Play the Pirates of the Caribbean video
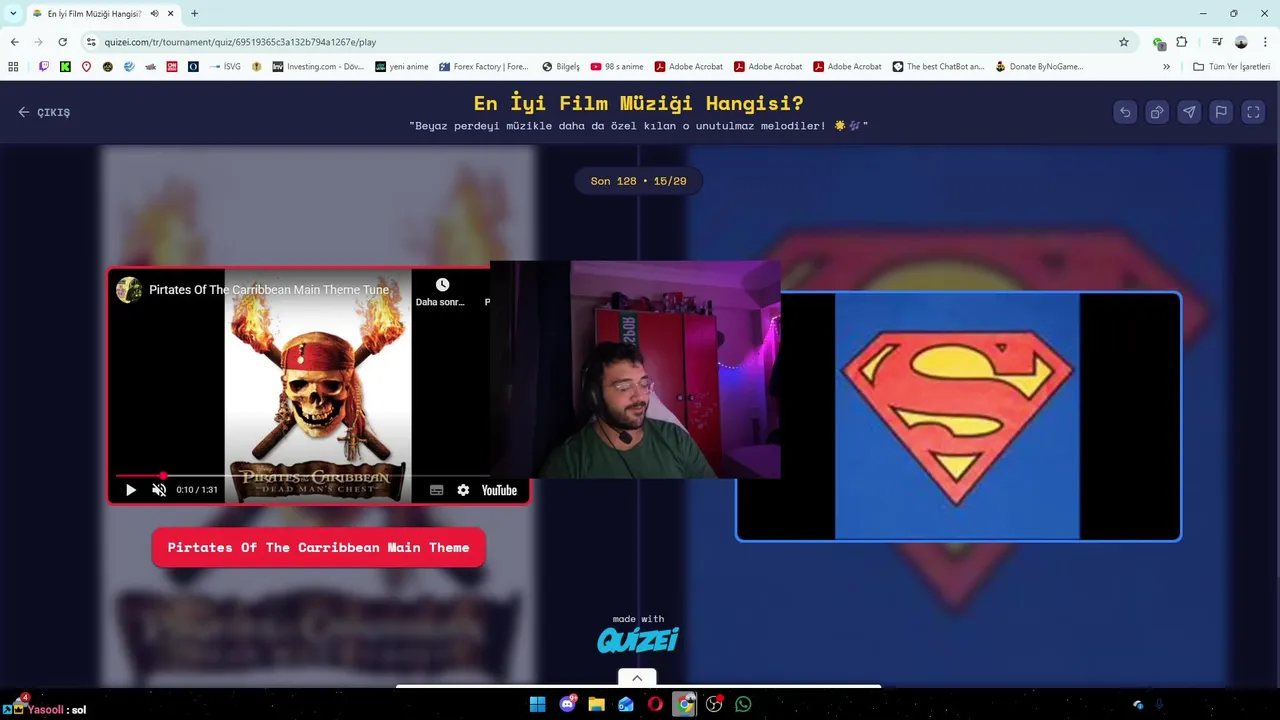The width and height of the screenshot is (1280, 720). 131,490
